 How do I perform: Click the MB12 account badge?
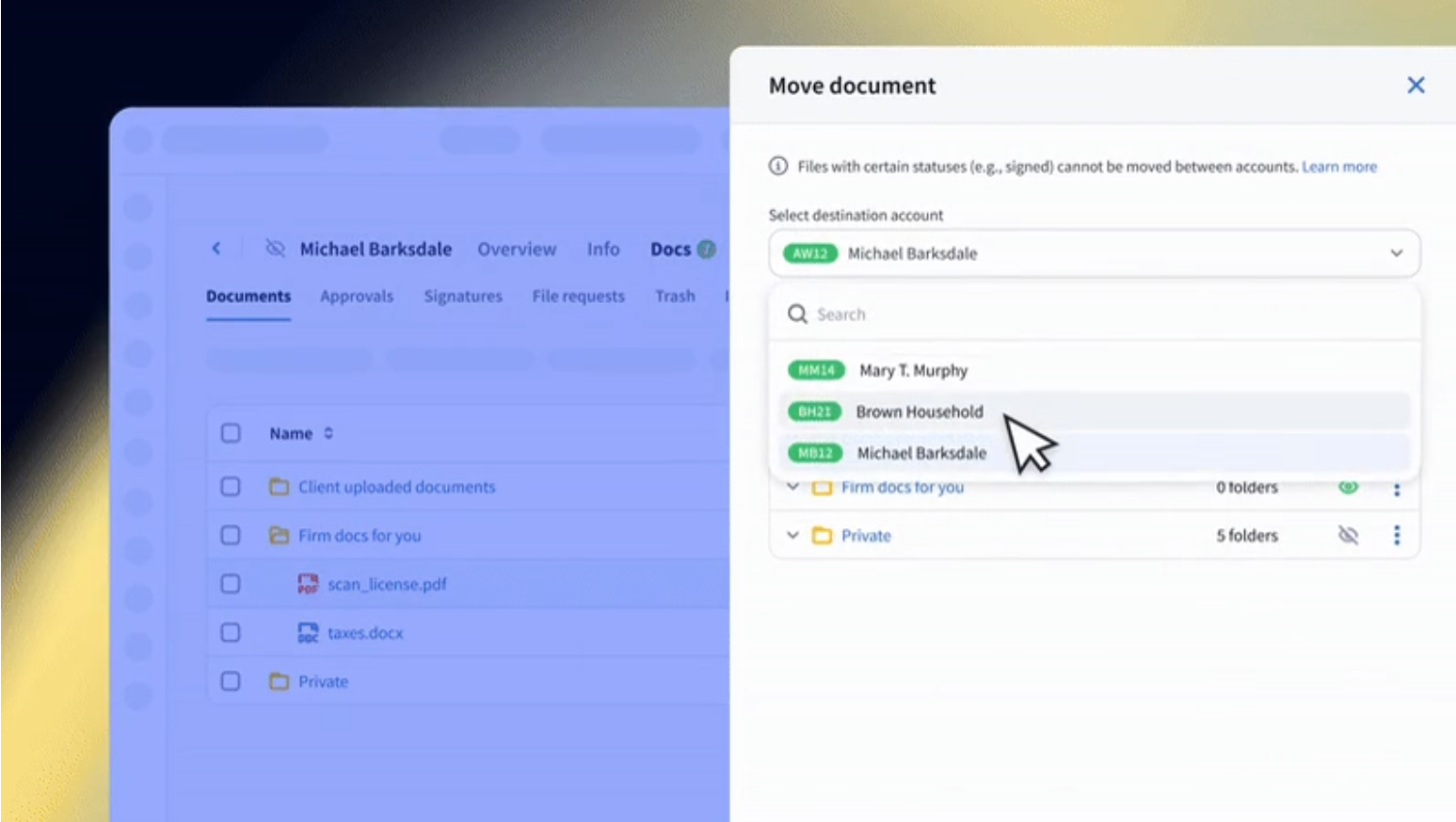click(x=815, y=453)
